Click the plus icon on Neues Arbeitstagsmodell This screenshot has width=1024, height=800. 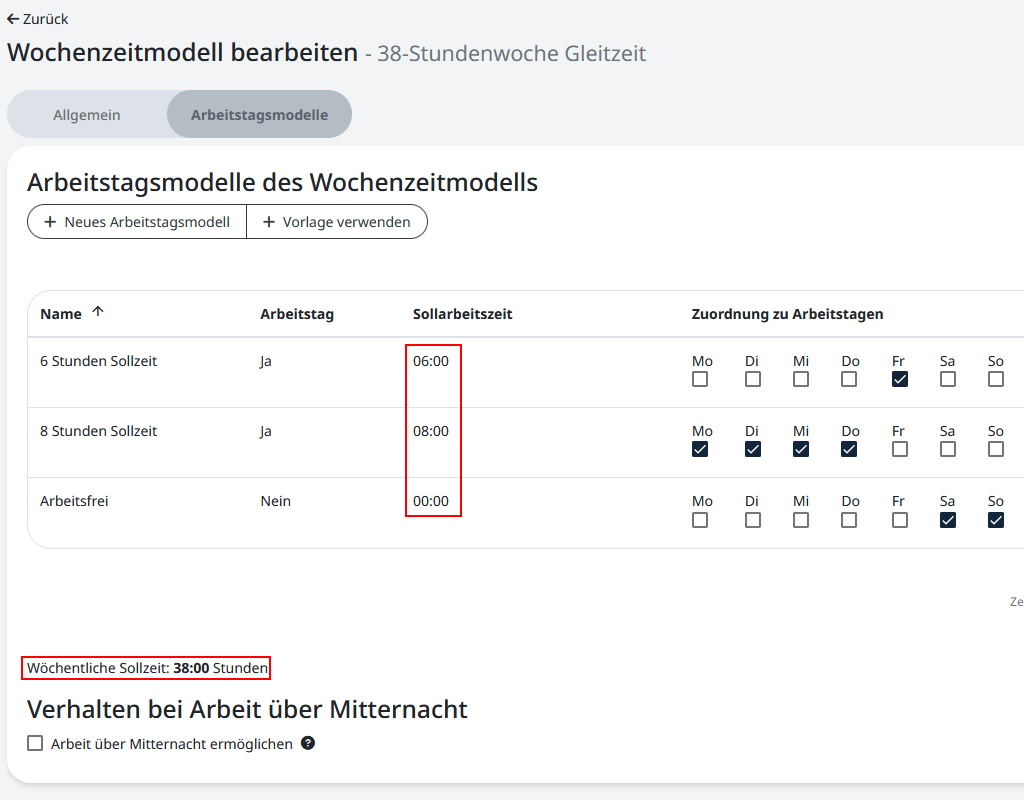(48, 221)
